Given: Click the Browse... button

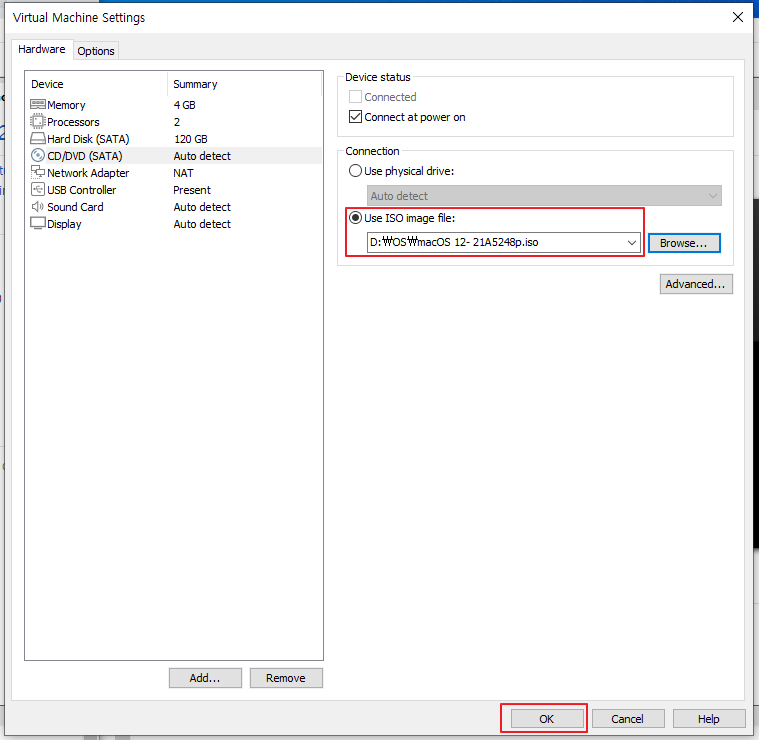Looking at the screenshot, I should point(684,243).
